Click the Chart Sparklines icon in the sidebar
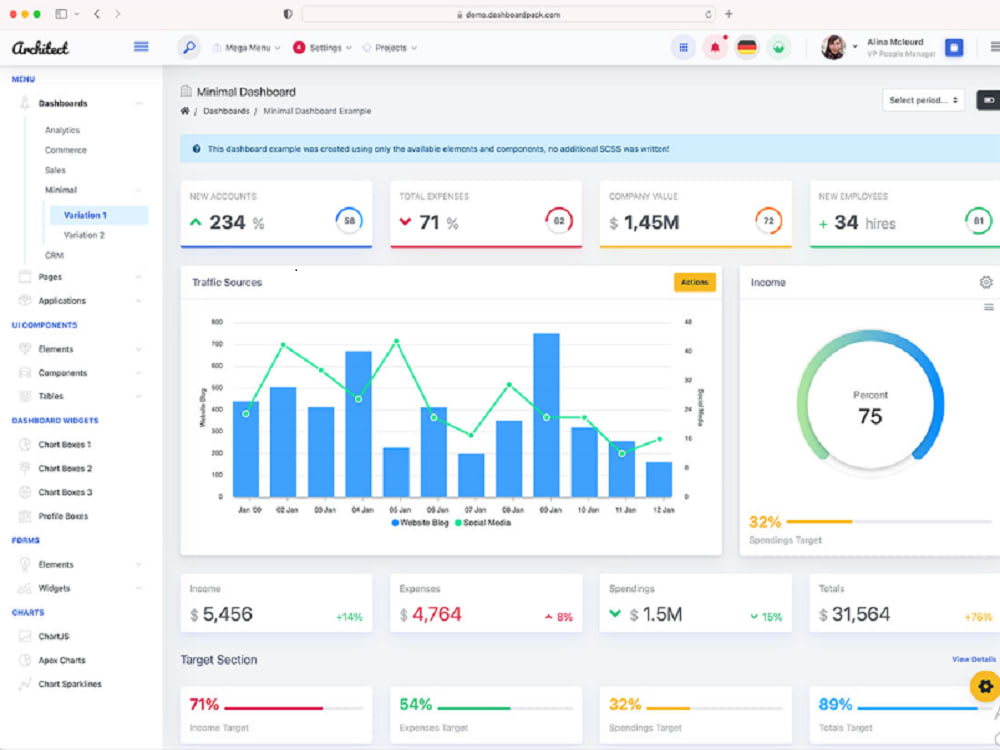The width and height of the screenshot is (1000, 750). (25, 684)
